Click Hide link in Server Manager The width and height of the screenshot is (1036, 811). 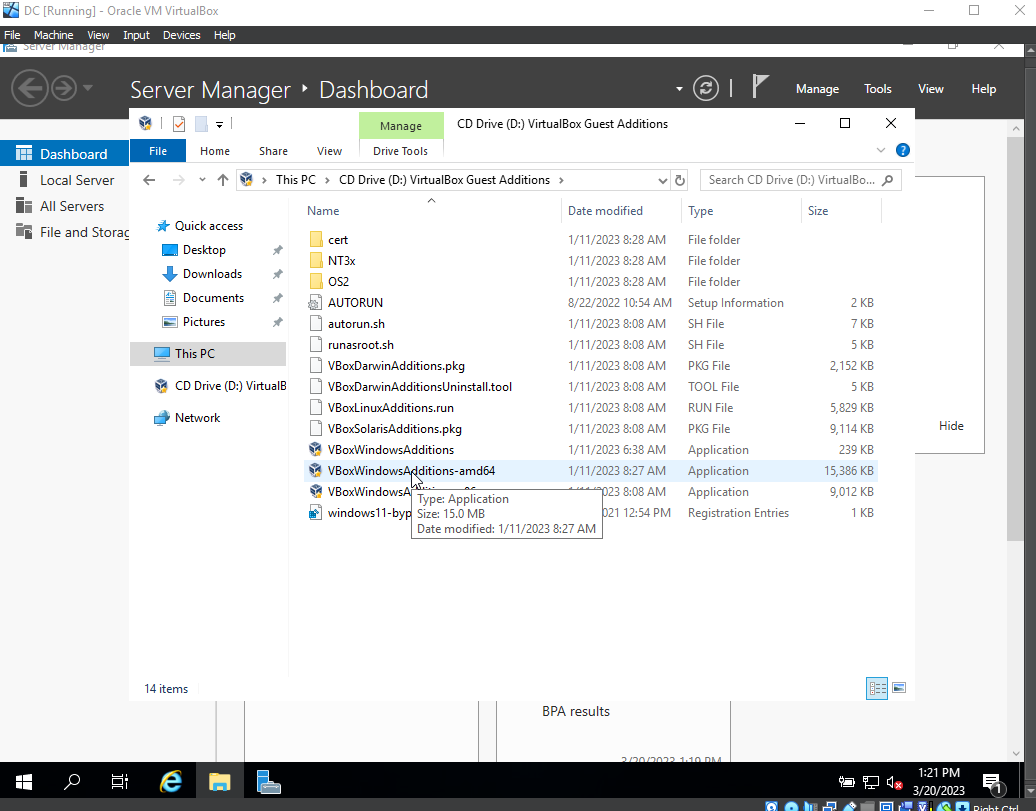(951, 426)
